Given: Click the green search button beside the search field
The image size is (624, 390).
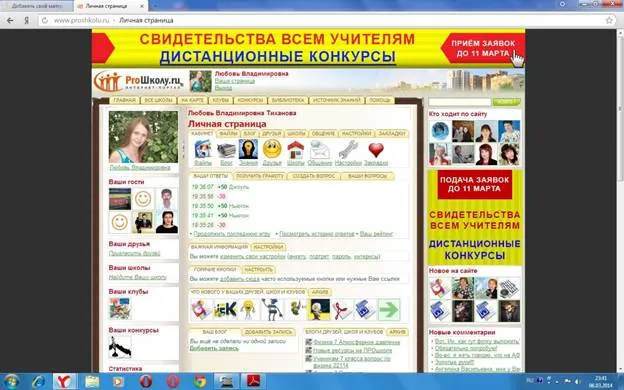Looking at the screenshot, I should click(x=506, y=102).
